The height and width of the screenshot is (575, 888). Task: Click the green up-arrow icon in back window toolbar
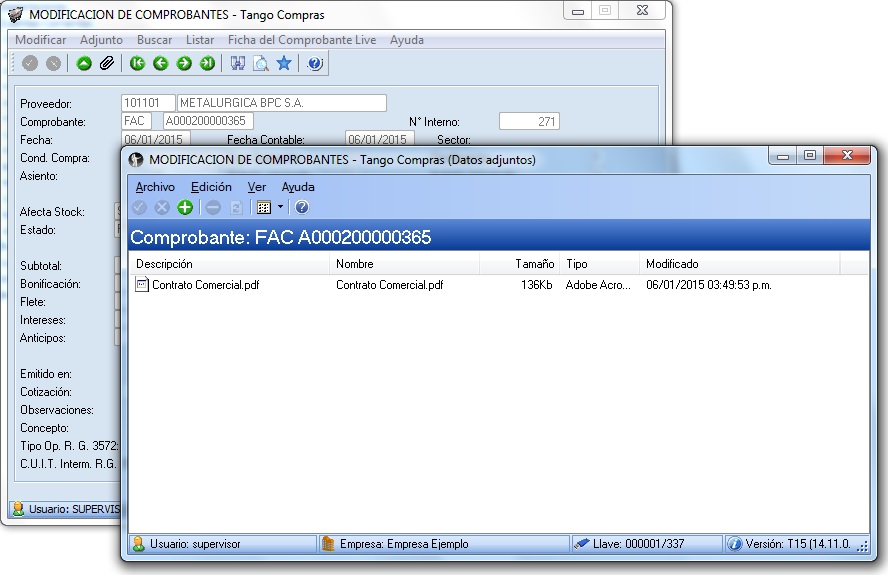point(84,63)
